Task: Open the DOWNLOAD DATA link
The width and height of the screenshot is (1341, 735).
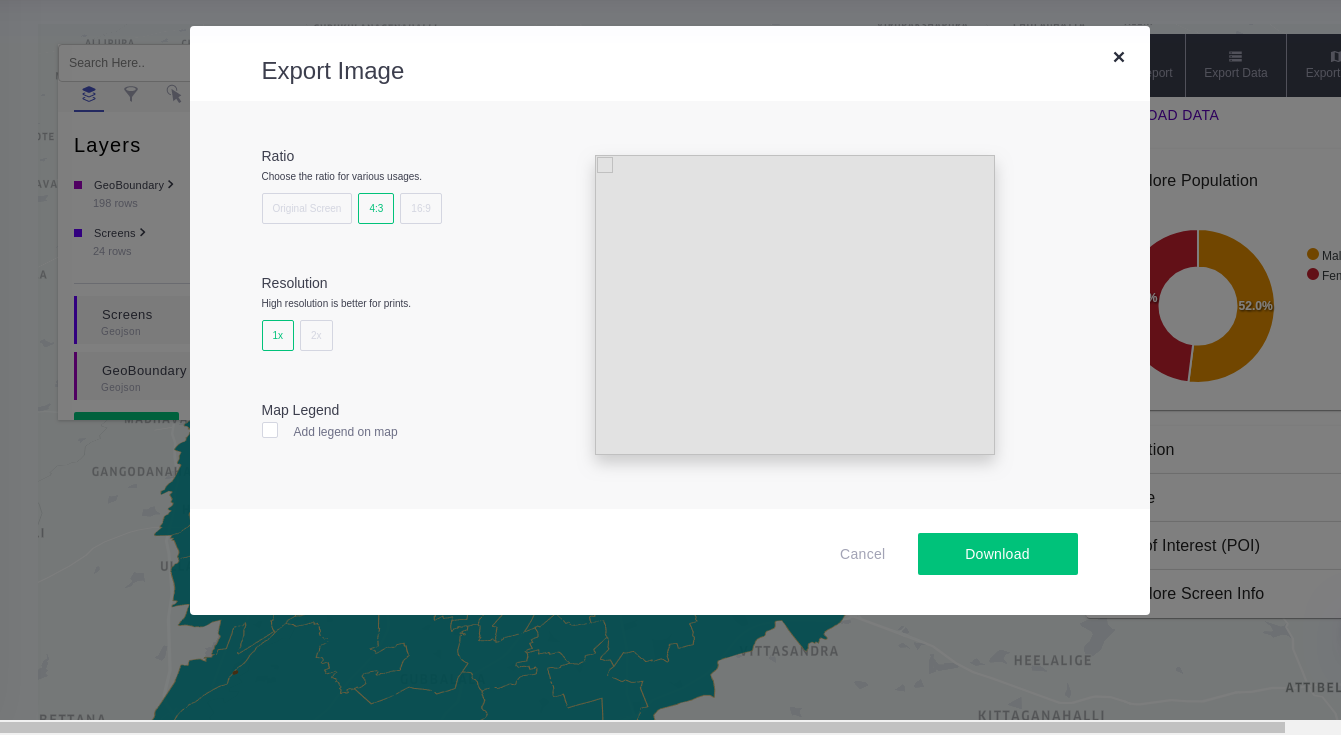Action: click(x=1183, y=115)
